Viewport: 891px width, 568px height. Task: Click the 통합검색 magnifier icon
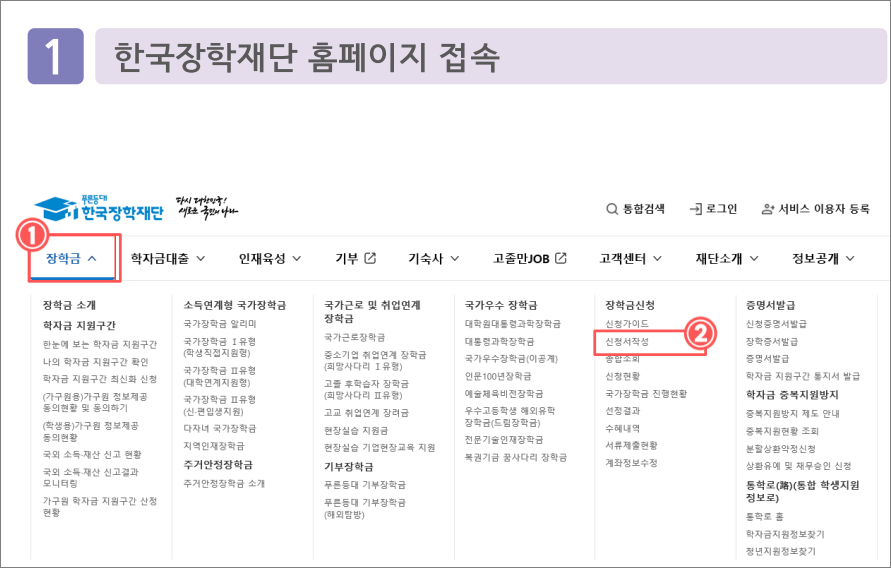[612, 209]
